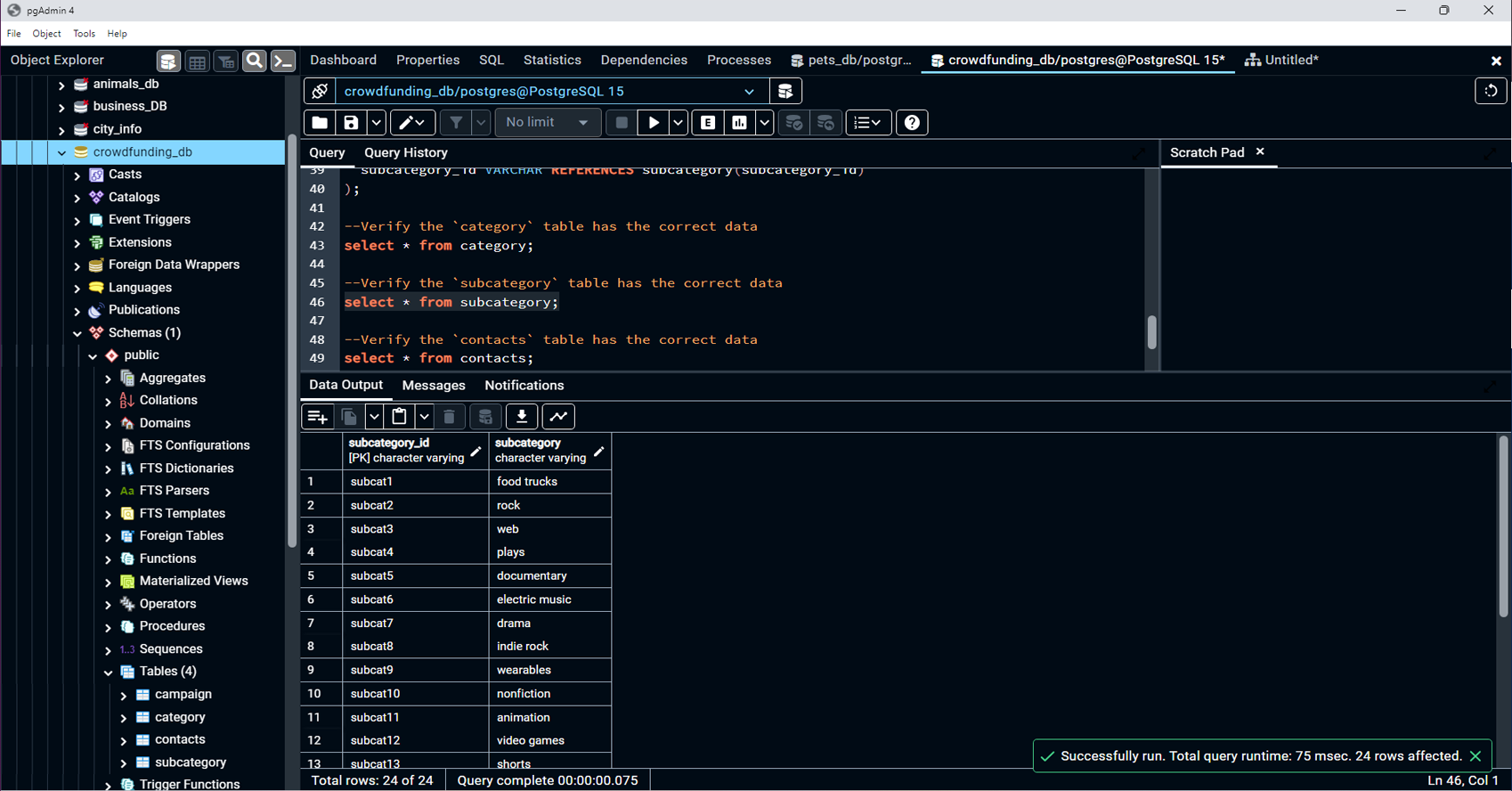
Task: Run the query with Execute button
Action: [654, 123]
